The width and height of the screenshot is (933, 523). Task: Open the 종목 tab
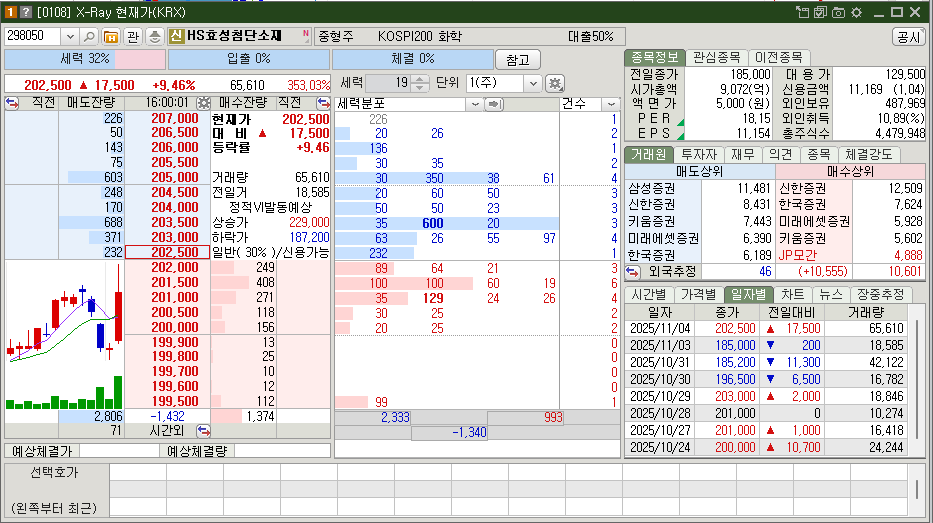[819, 154]
